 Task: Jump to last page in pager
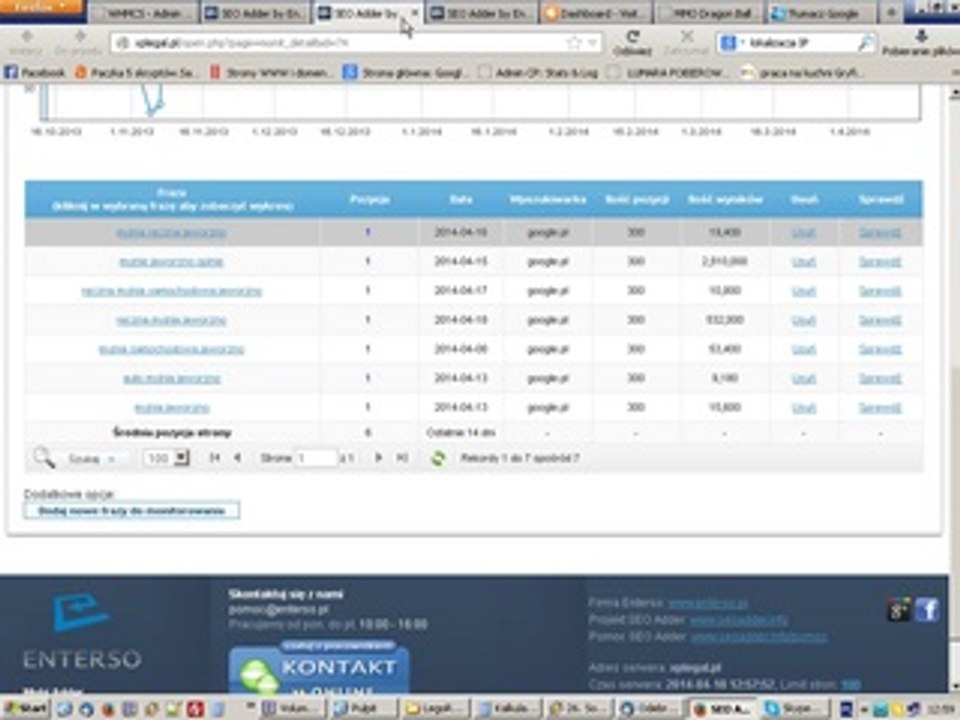[402, 457]
